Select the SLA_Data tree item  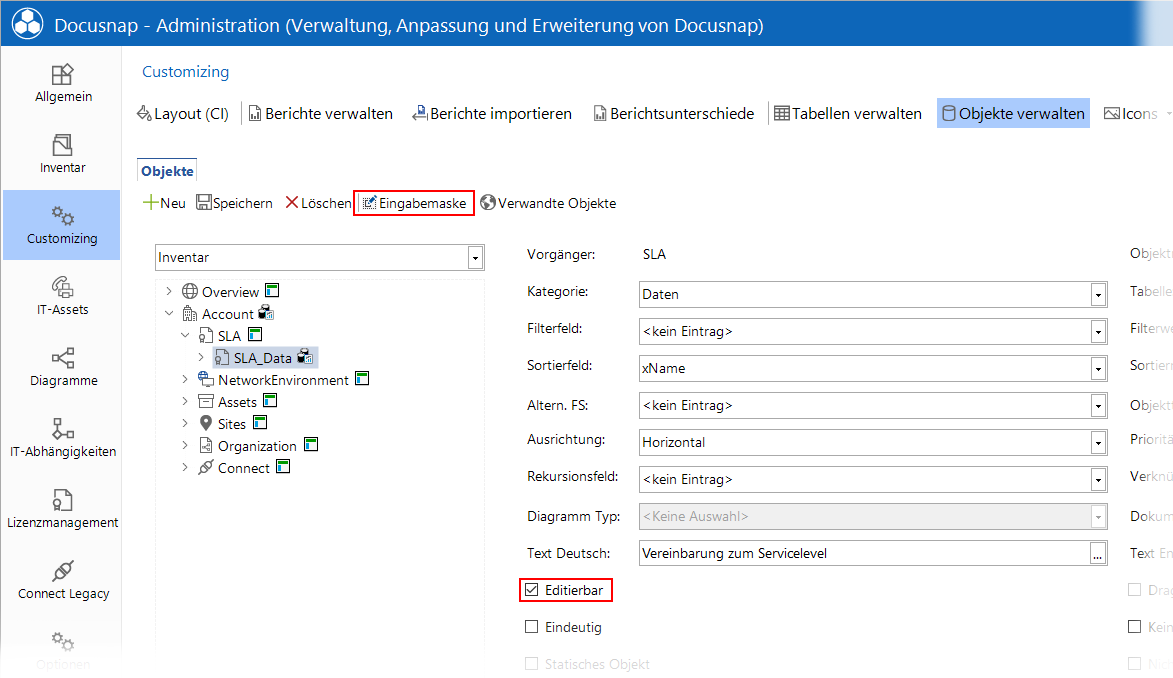click(266, 358)
